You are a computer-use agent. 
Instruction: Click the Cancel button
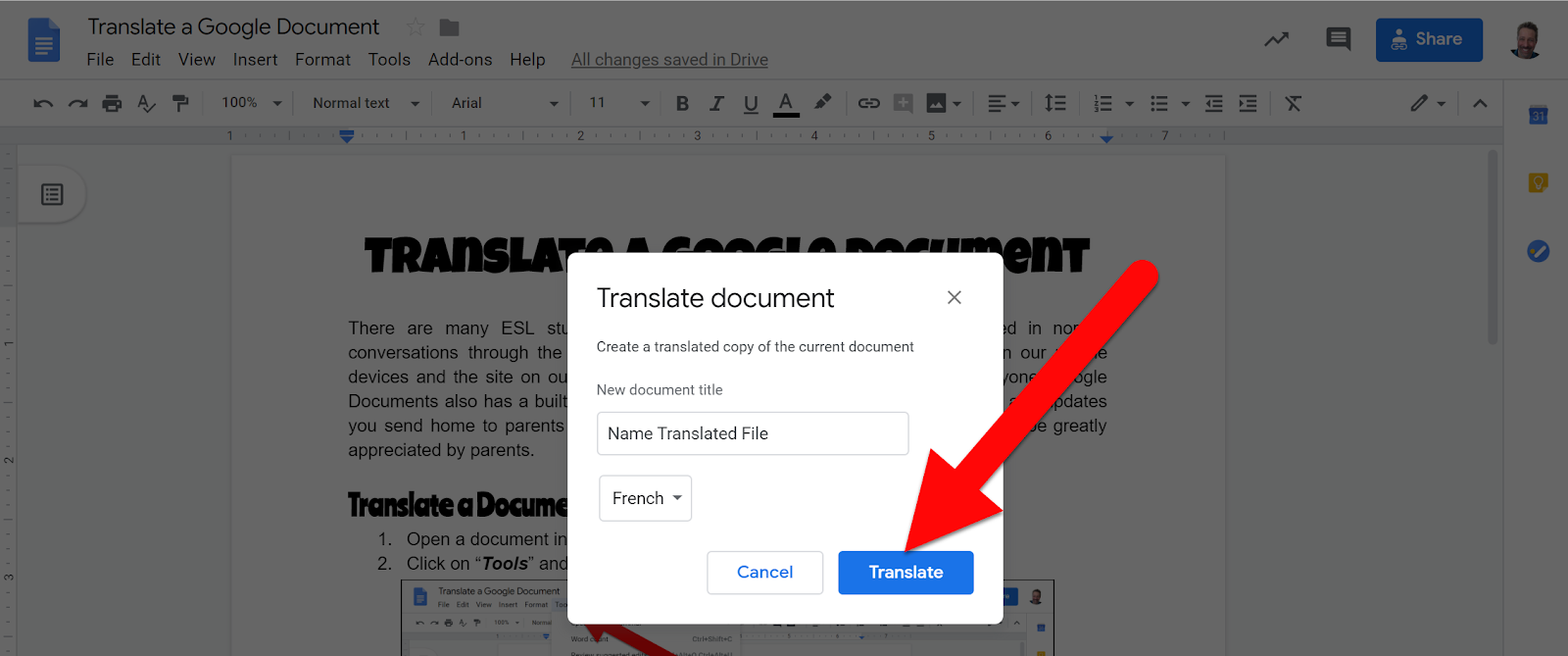764,573
